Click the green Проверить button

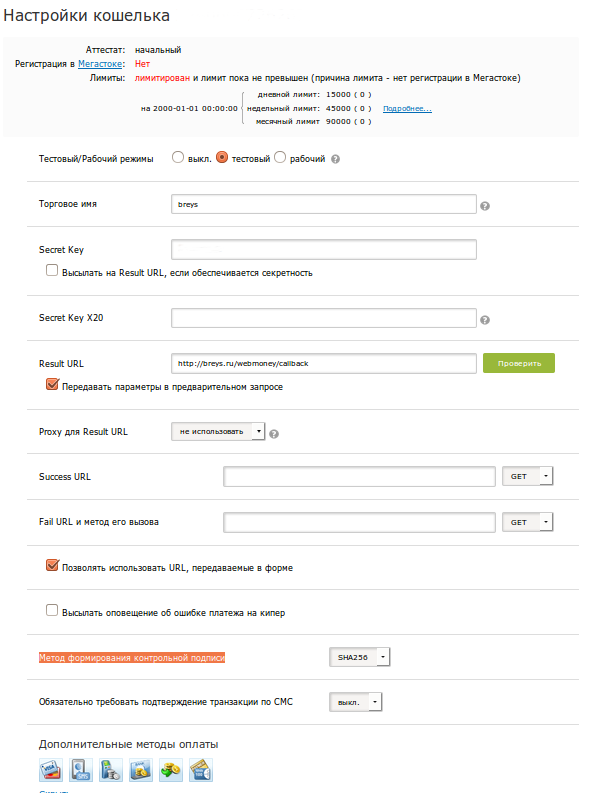519,363
